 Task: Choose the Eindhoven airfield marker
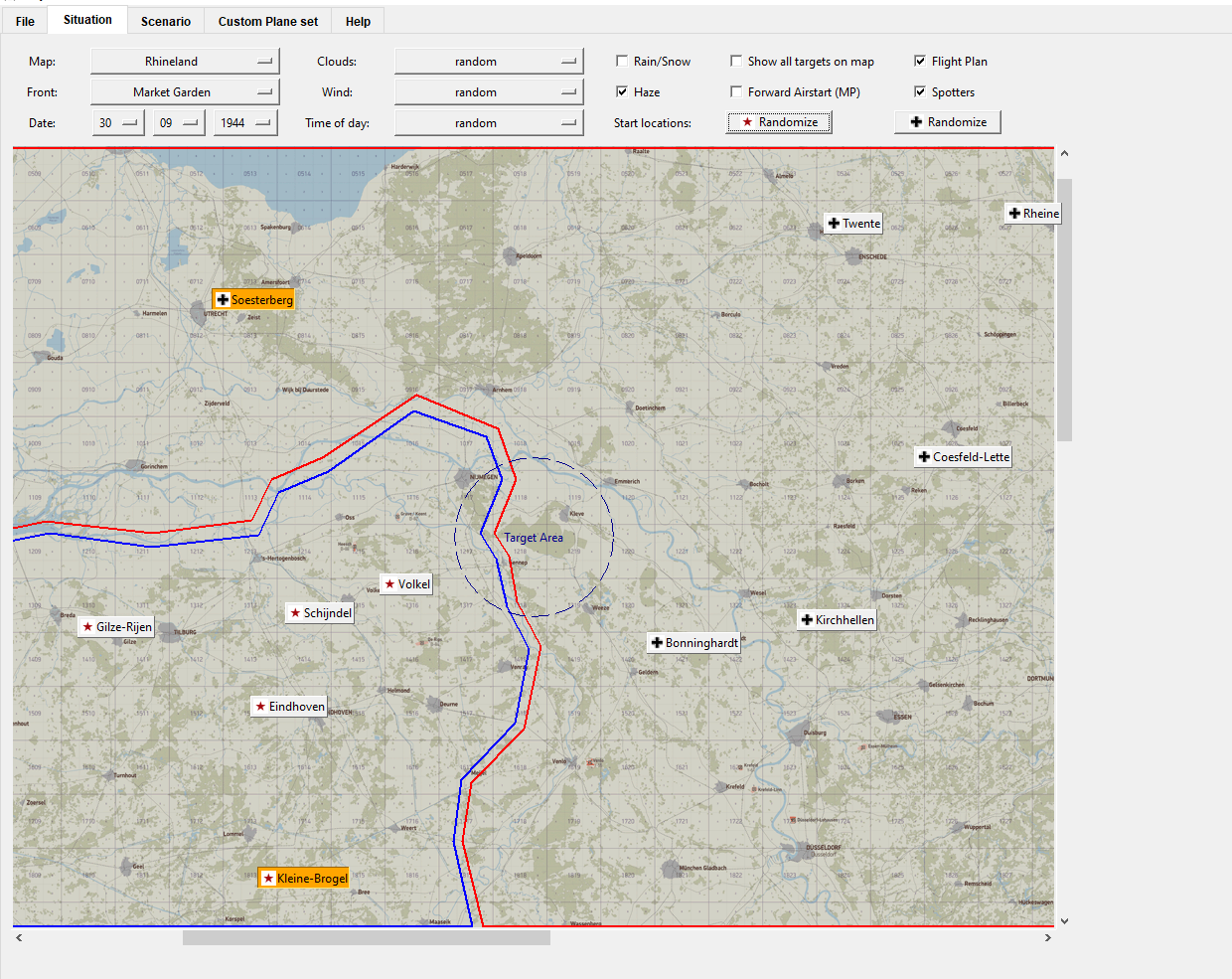pyautogui.click(x=289, y=707)
